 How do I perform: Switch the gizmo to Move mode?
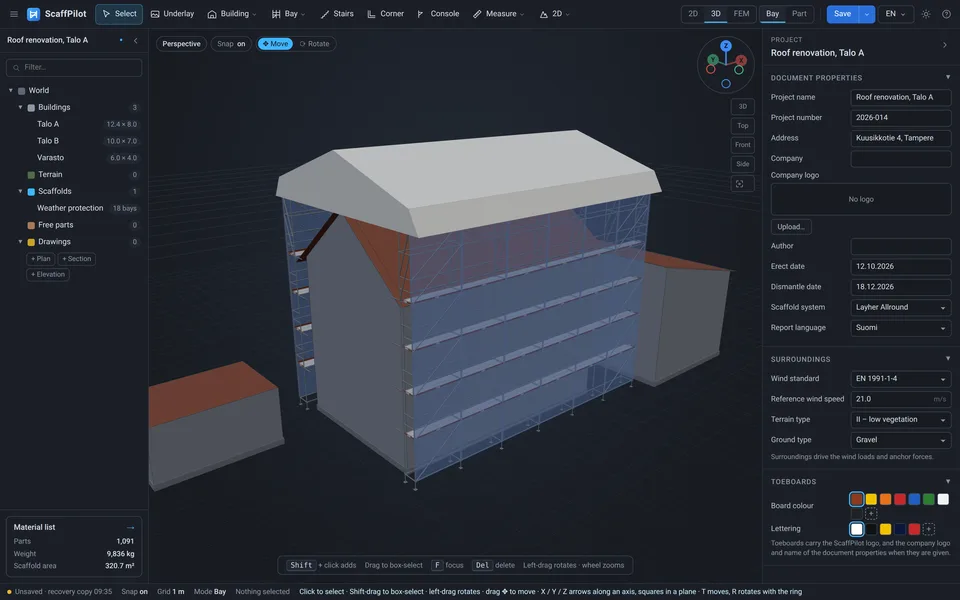point(275,44)
